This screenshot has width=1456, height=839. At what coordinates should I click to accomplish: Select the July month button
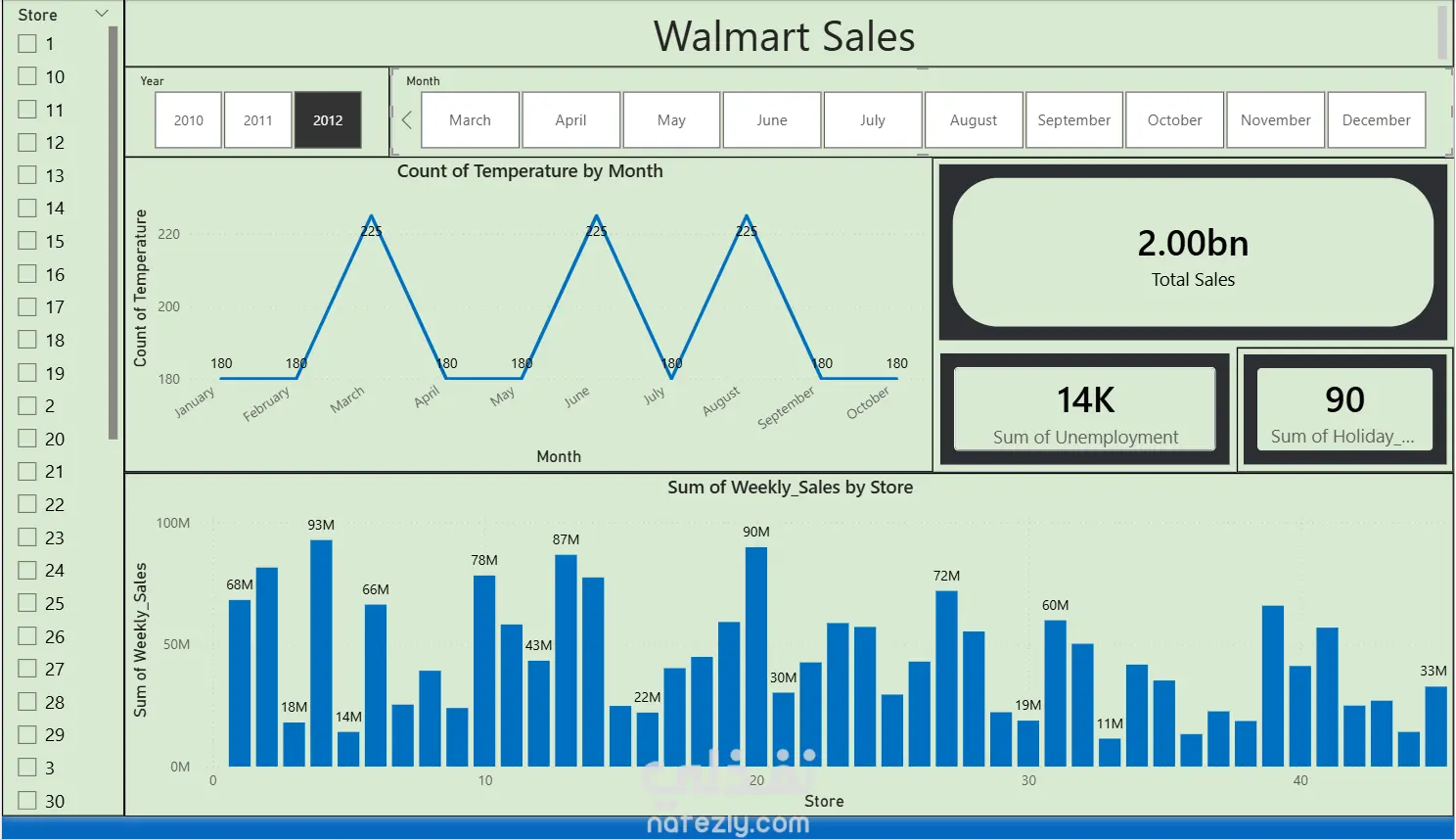point(873,120)
